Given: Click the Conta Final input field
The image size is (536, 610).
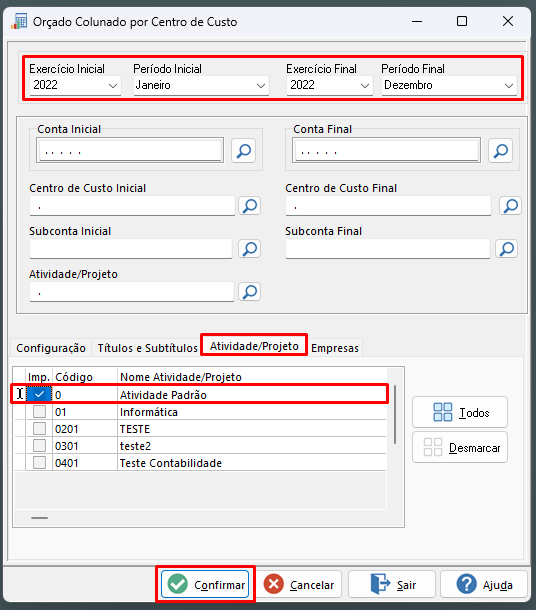Looking at the screenshot, I should pos(386,150).
